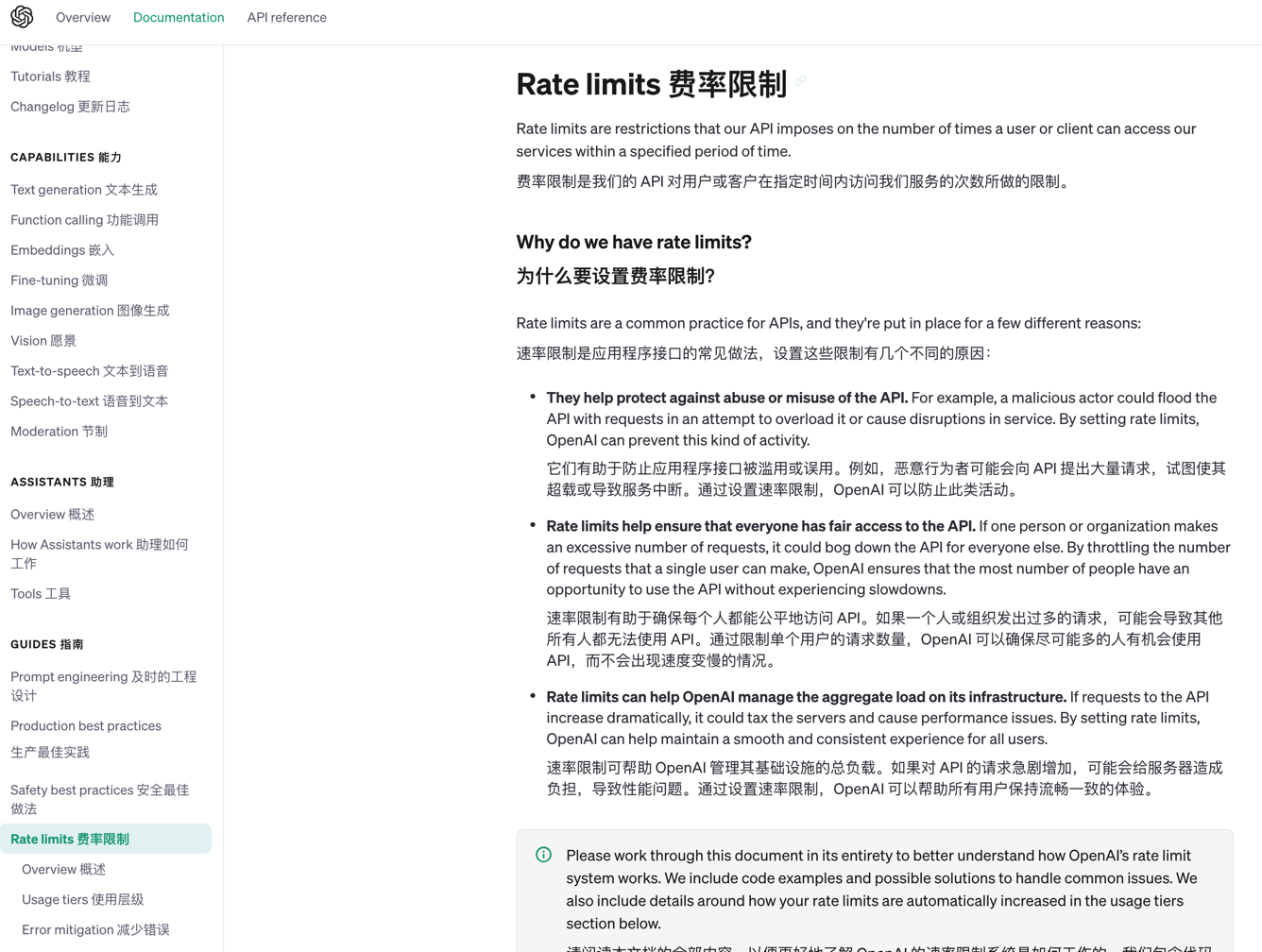1262x952 pixels.
Task: Click the 为什么要设置费率限制? heading
Action: click(x=615, y=277)
